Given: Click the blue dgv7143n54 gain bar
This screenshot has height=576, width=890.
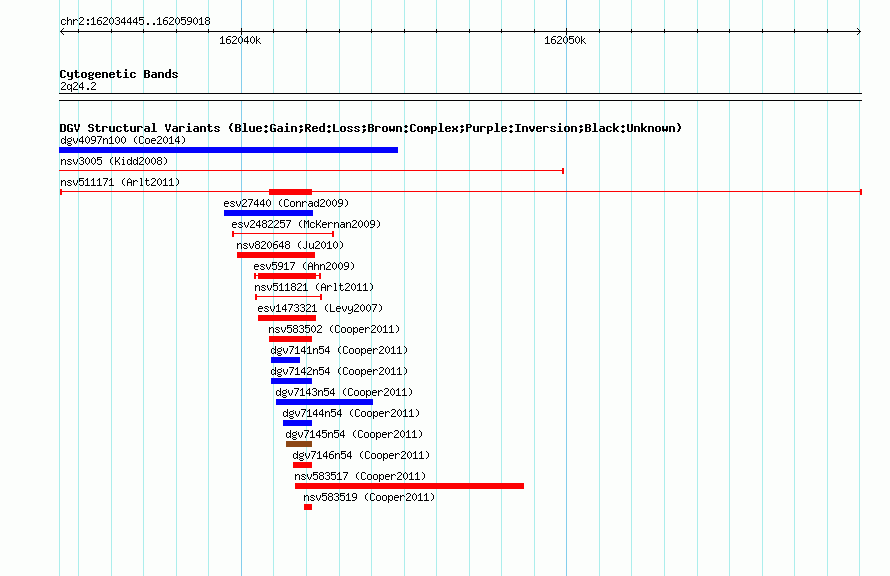Looking at the screenshot, I should click(x=325, y=402).
